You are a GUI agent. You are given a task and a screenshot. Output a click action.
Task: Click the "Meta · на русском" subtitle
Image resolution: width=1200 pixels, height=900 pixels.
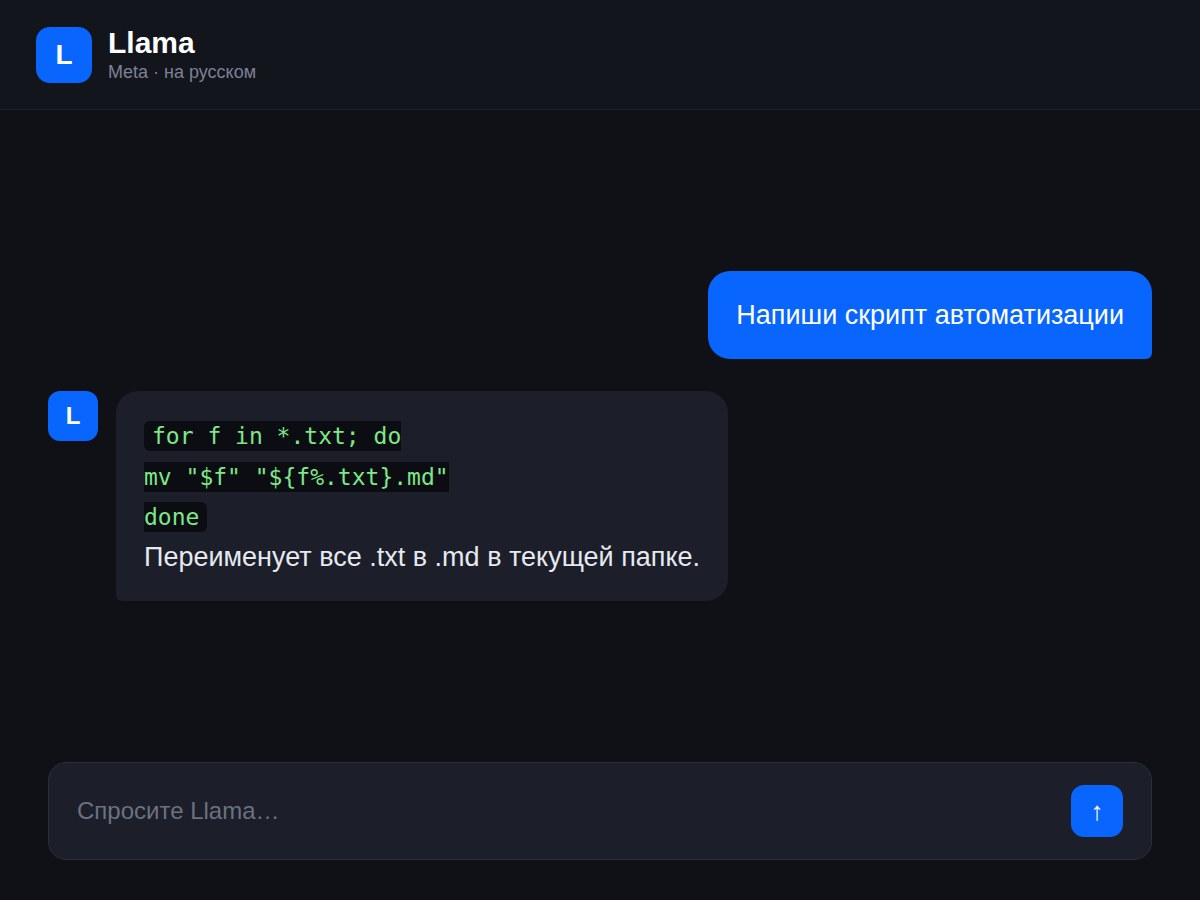182,72
